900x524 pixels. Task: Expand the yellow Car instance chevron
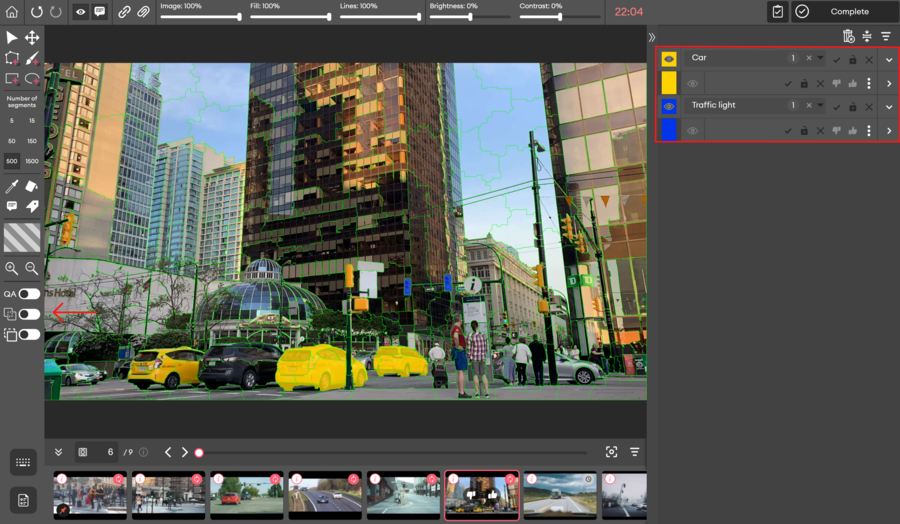click(x=889, y=84)
